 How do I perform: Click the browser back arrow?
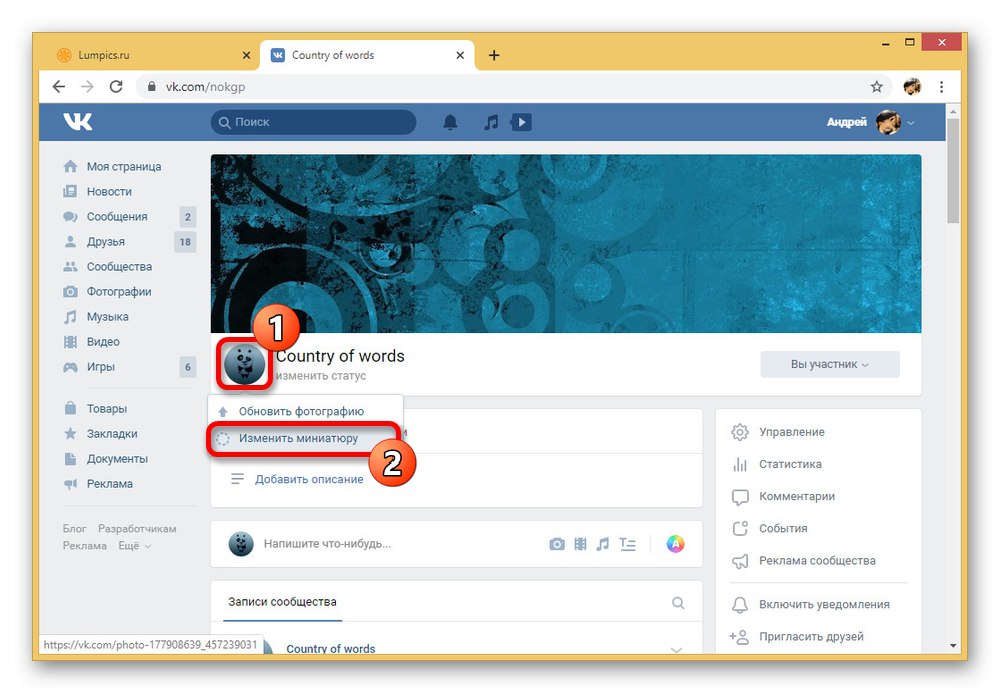point(59,87)
